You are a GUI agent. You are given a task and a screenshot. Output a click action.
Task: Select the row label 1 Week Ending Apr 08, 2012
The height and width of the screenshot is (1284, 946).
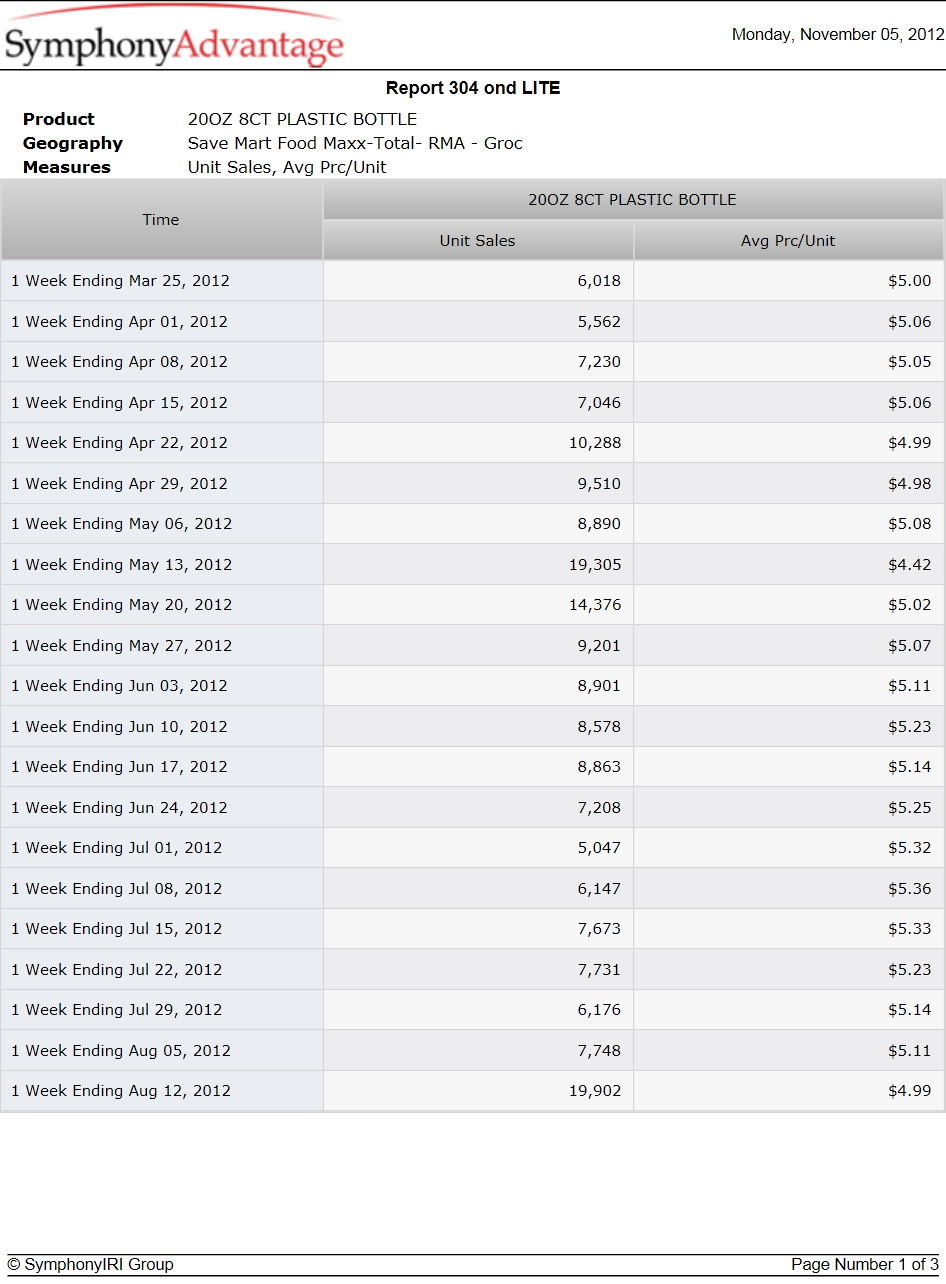pyautogui.click(x=119, y=362)
